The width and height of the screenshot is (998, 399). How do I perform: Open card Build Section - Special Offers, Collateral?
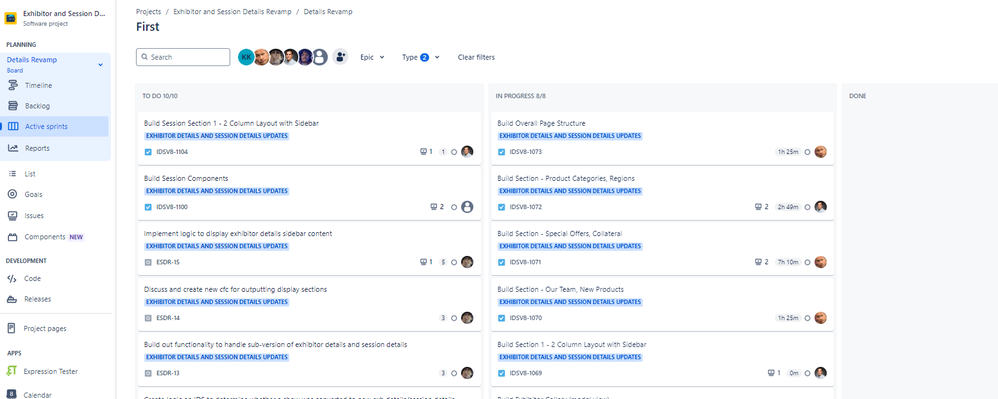[559, 234]
